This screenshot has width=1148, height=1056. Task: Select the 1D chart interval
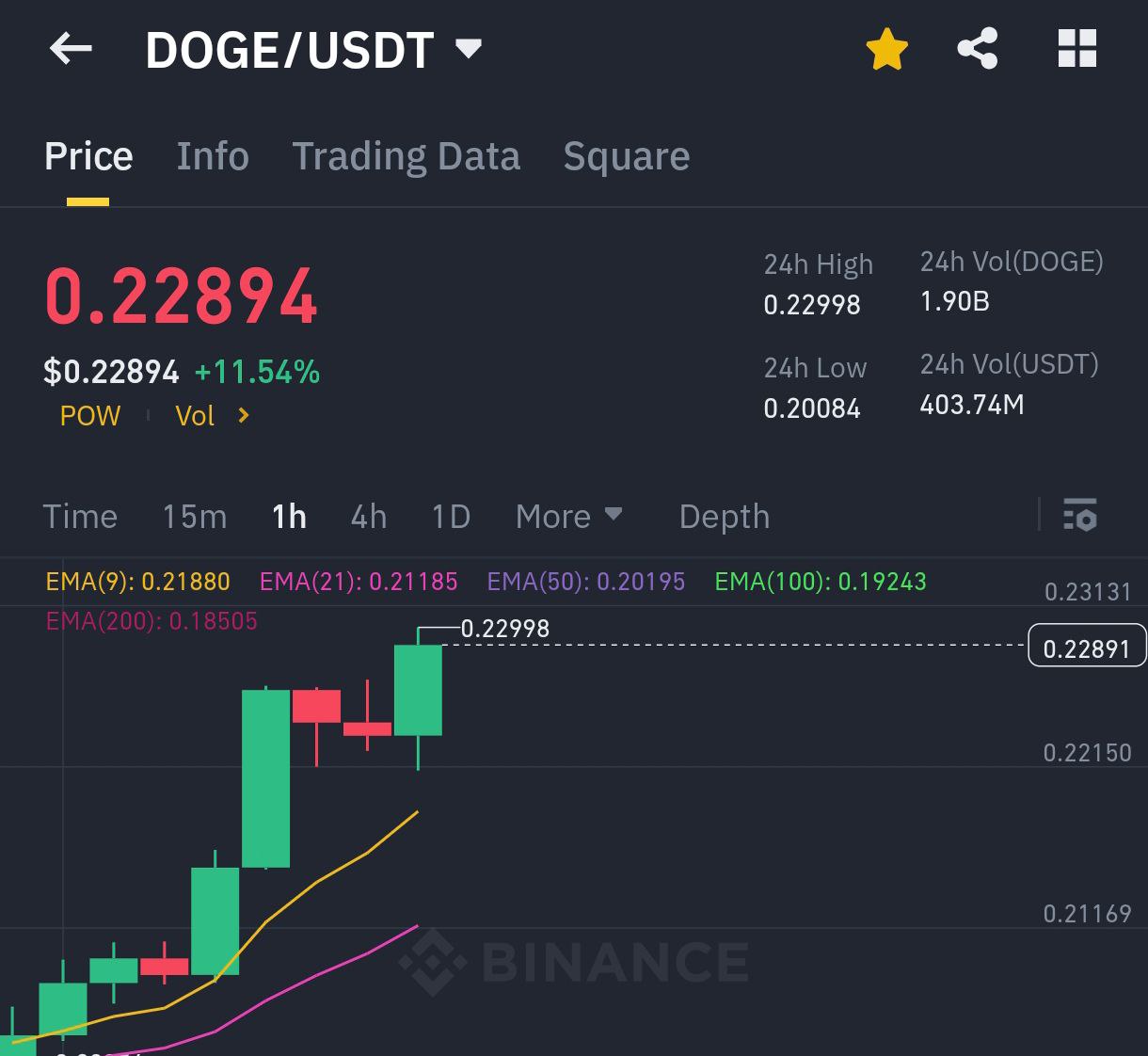(x=451, y=516)
